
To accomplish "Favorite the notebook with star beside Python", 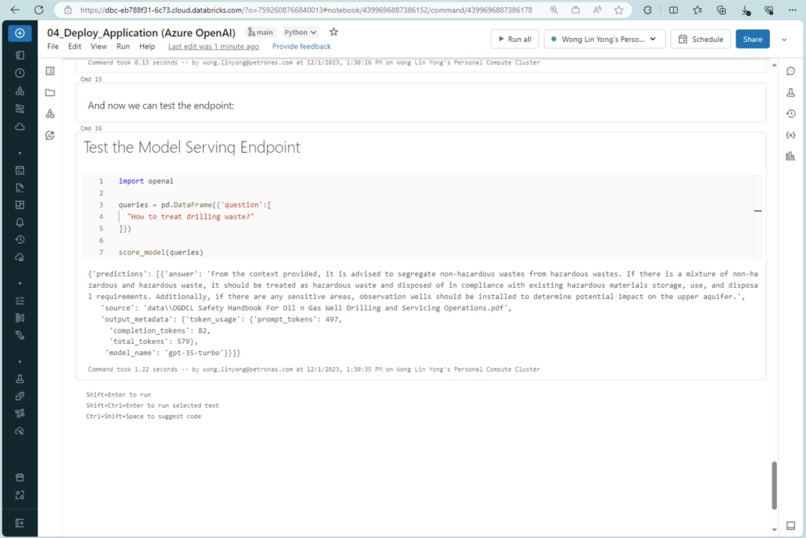I will [x=334, y=32].
